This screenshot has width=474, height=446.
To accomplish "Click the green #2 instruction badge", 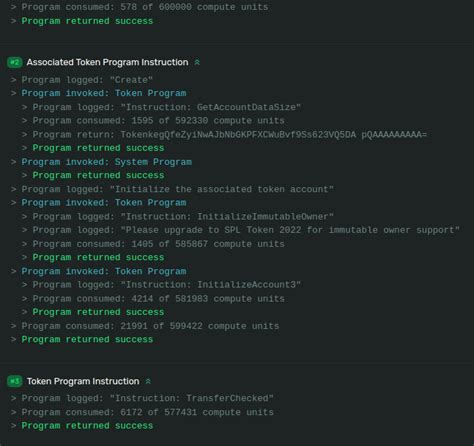I will click(15, 62).
